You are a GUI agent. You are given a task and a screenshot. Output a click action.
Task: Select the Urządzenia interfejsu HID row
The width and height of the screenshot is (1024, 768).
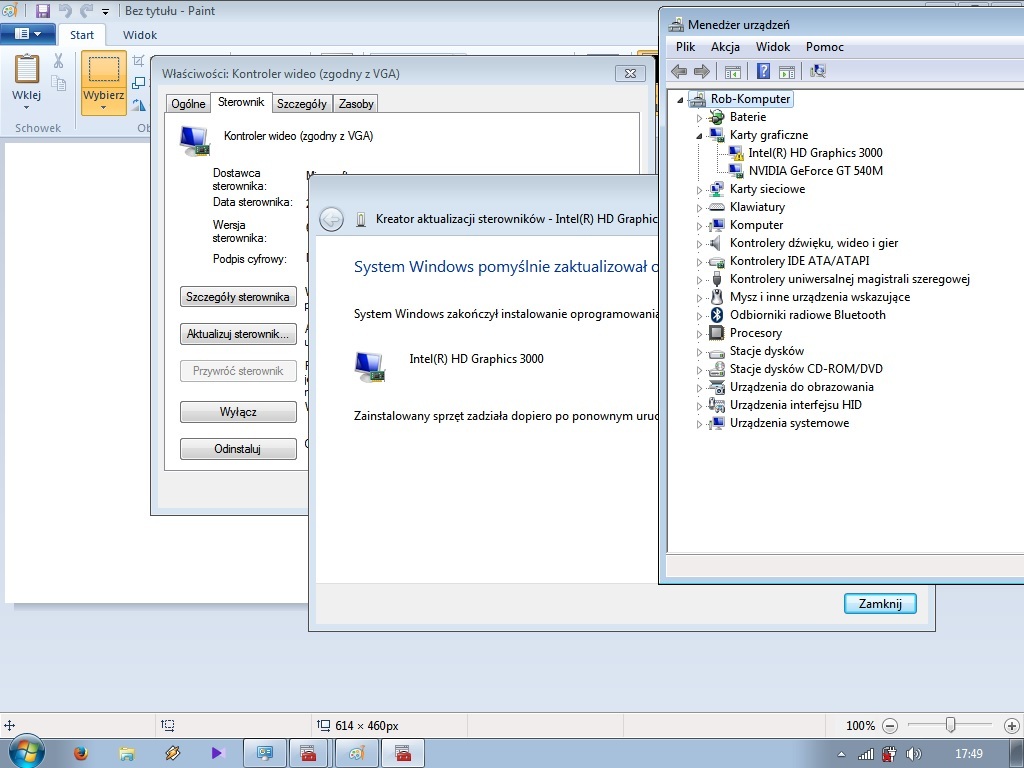(795, 404)
